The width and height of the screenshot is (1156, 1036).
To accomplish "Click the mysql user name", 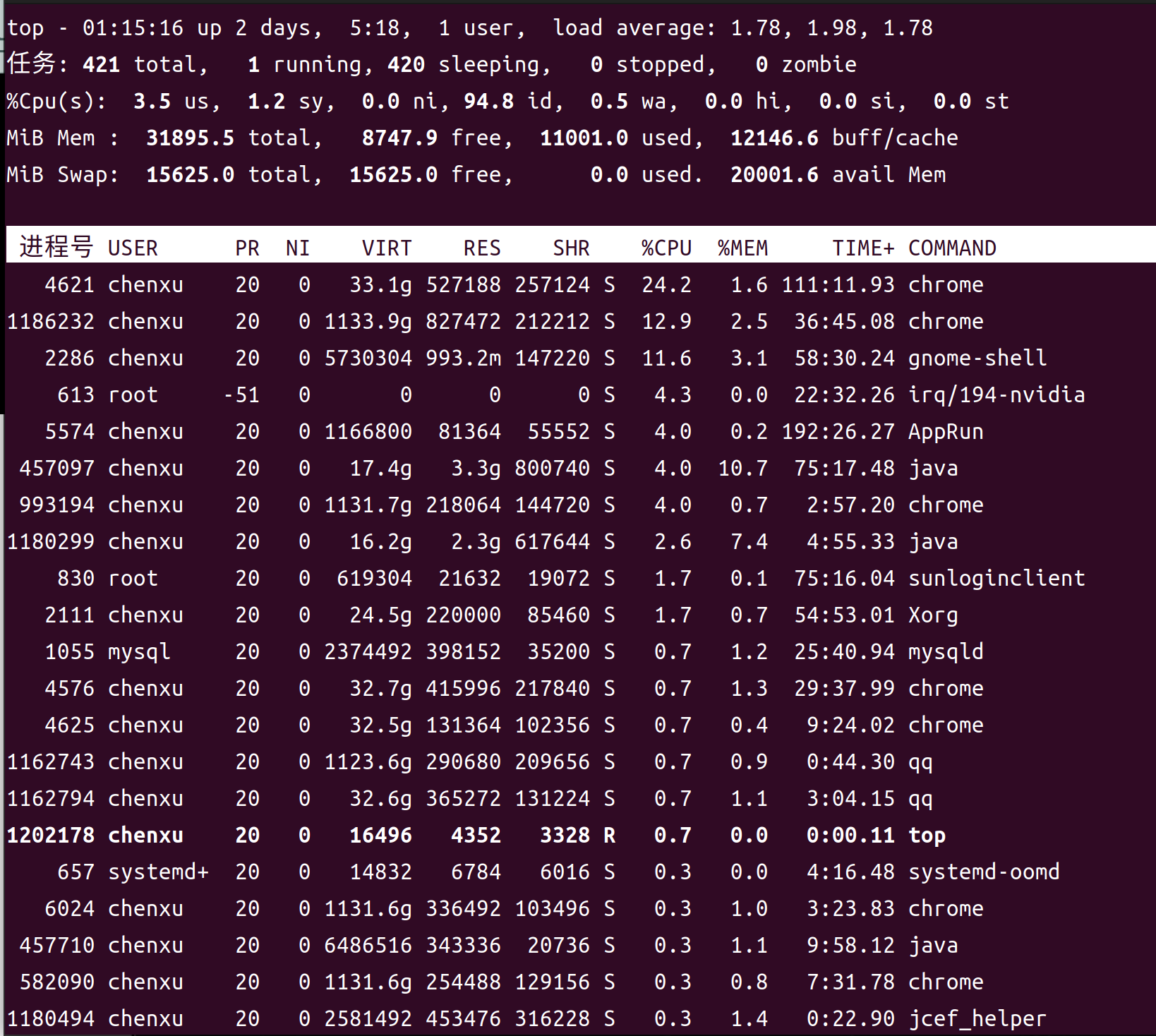I will click(139, 651).
